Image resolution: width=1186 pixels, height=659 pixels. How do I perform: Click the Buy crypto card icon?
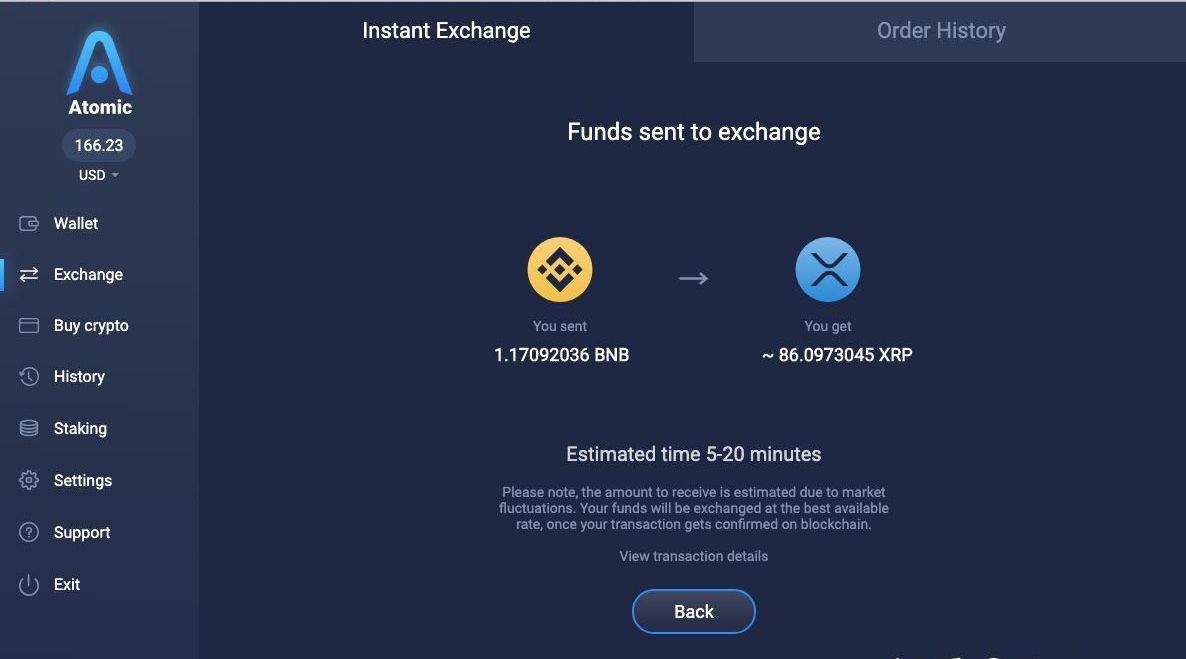29,325
